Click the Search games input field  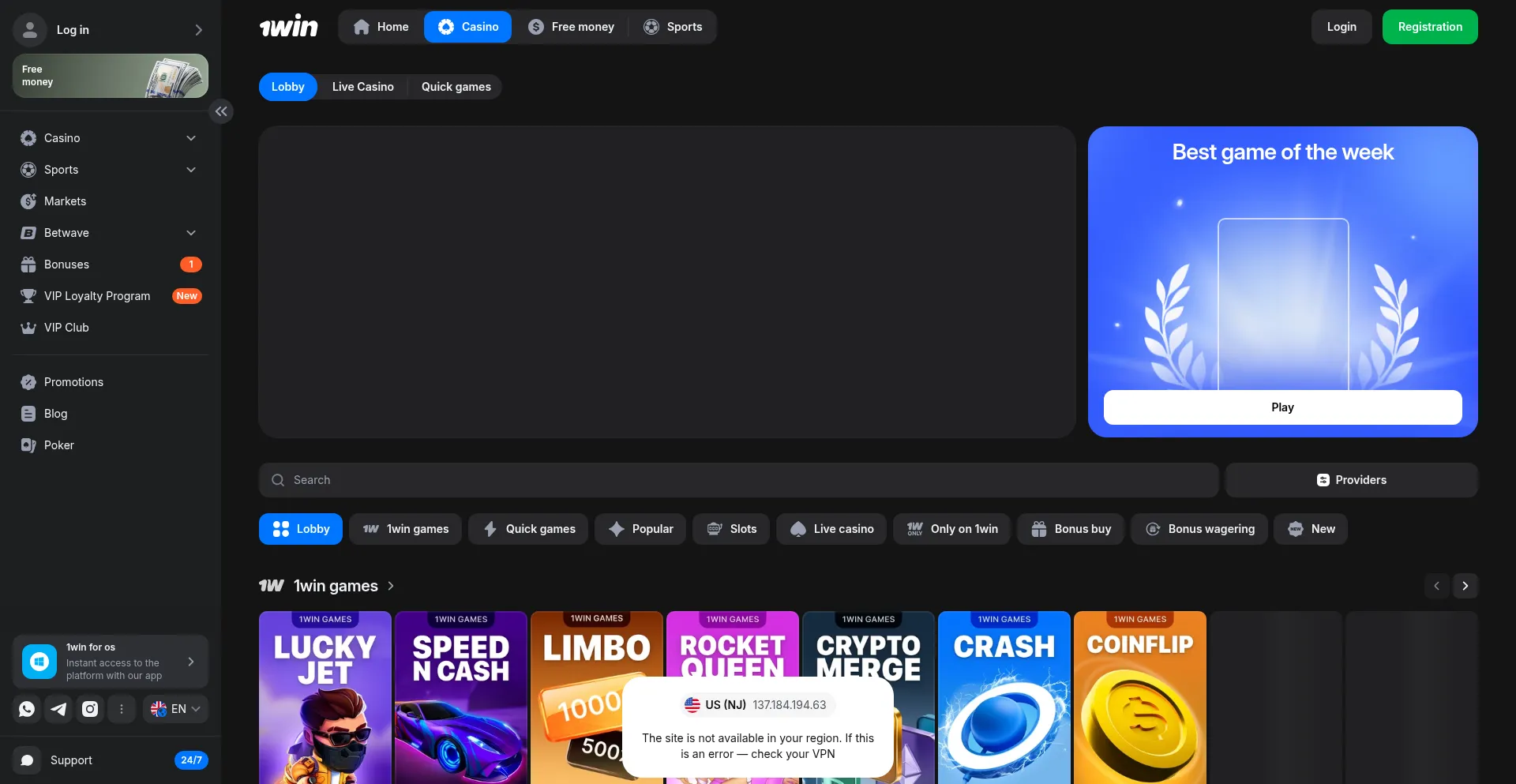[739, 480]
